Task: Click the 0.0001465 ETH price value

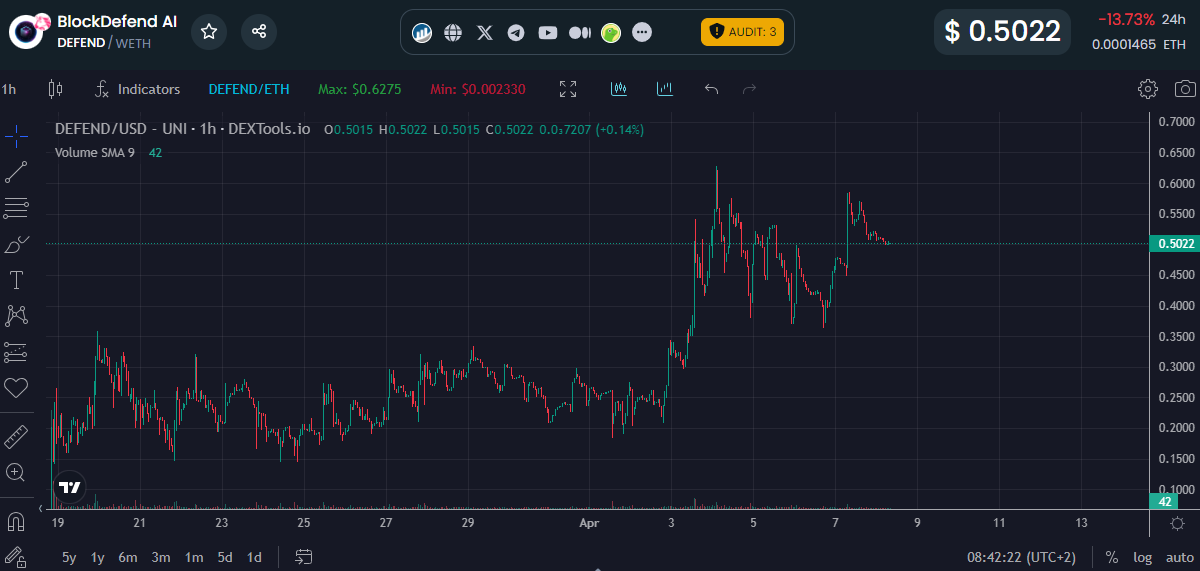Action: (1138, 44)
